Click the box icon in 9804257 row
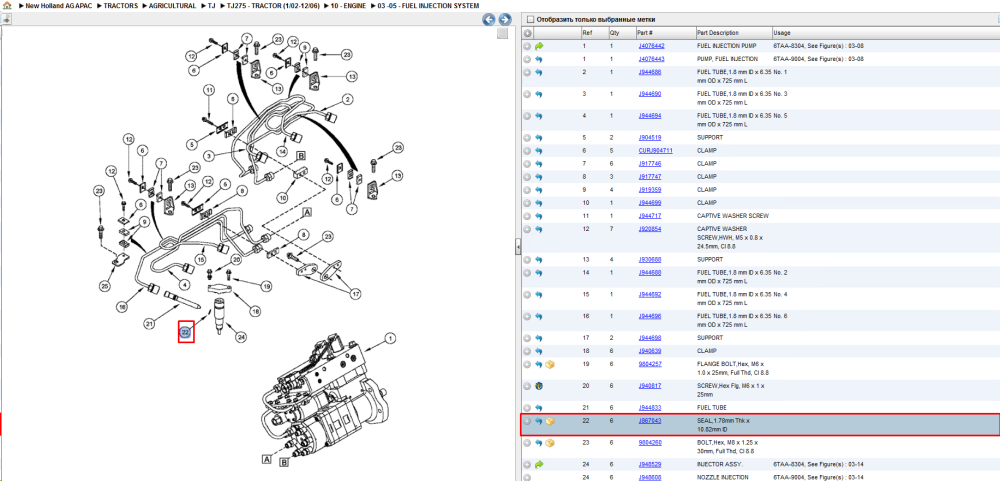Viewport: 1000px width, 481px height. coord(550,364)
